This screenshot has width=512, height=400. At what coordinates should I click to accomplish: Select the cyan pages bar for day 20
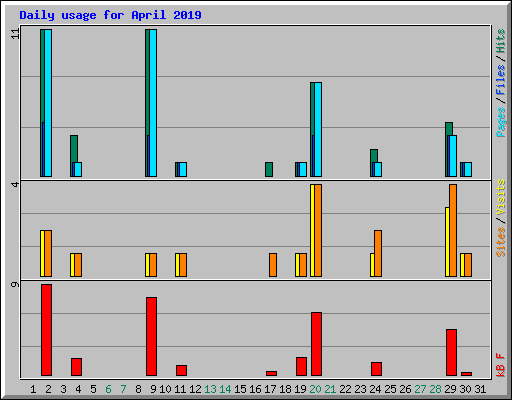[318, 129]
